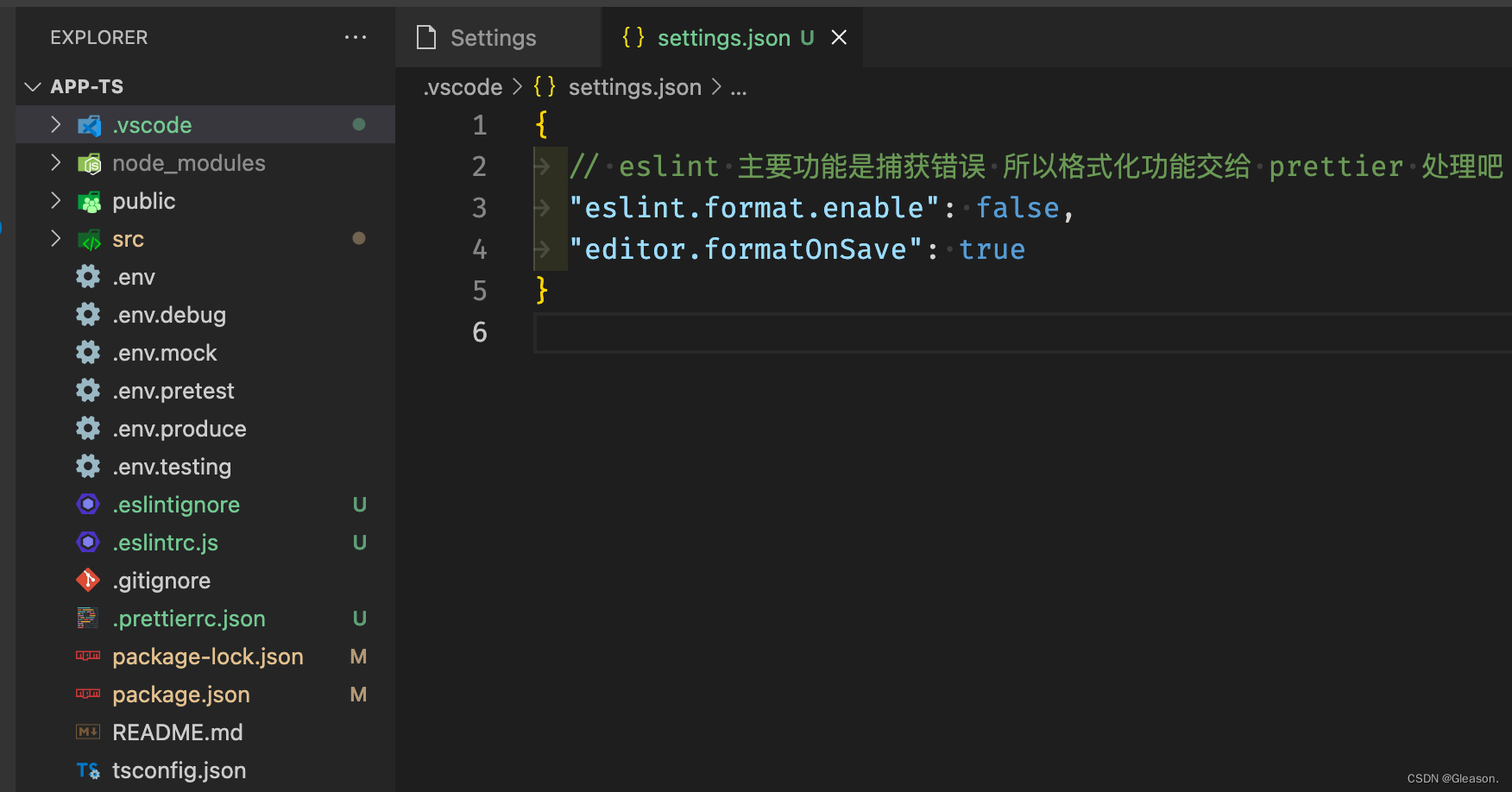Click the false value on line 3
Viewport: 1512px width, 792px height.
click(x=1017, y=208)
